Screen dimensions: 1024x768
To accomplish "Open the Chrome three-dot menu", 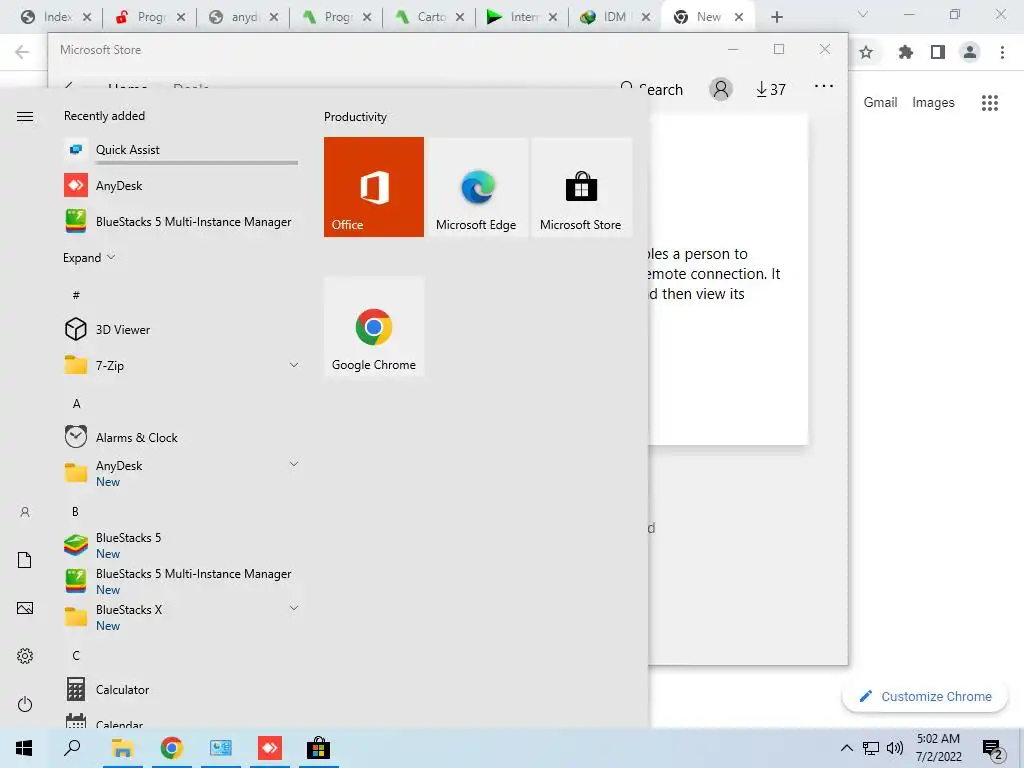I will coord(1002,52).
